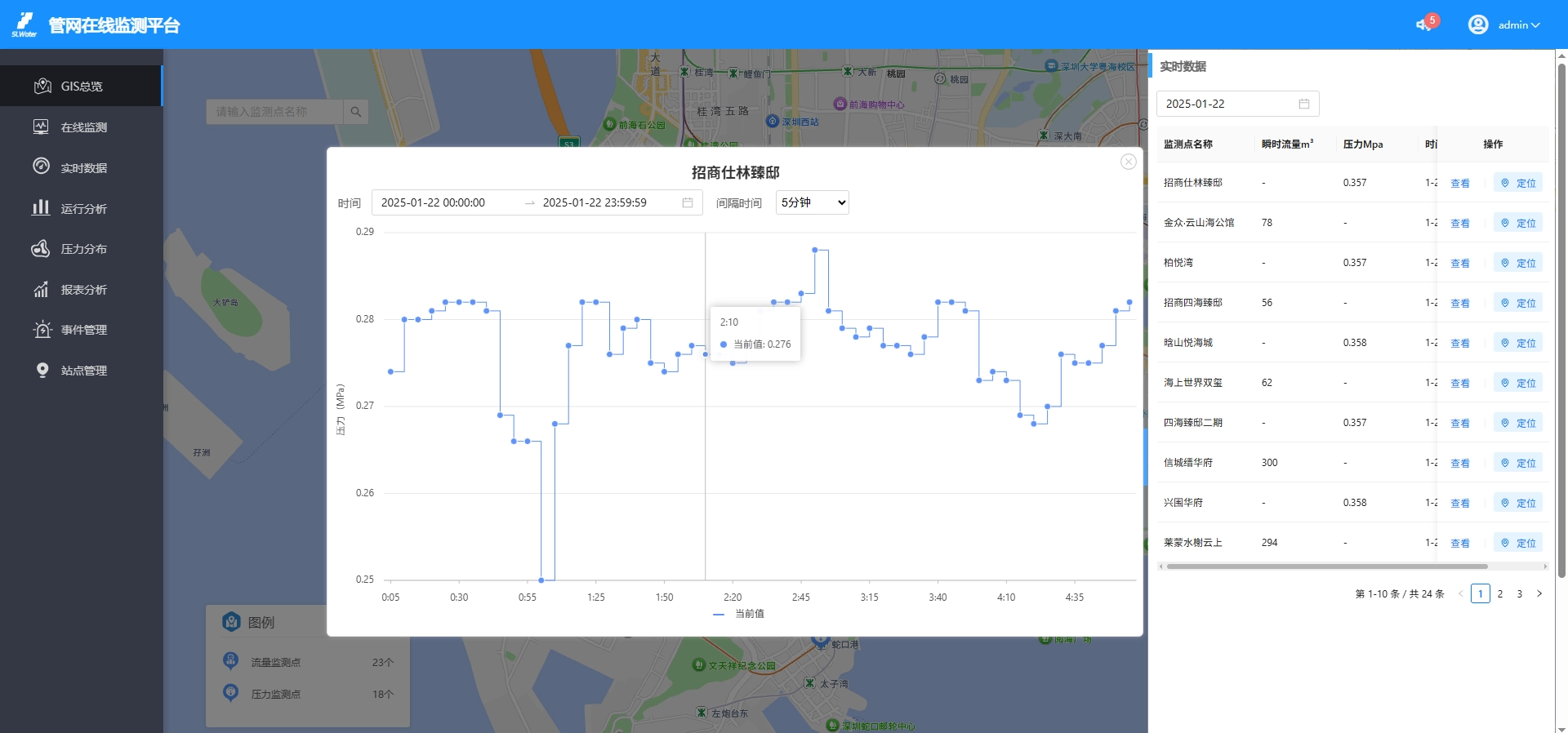This screenshot has height=733, width=1568.
Task: Focus the monitoring point name search field
Action: pyautogui.click(x=274, y=112)
